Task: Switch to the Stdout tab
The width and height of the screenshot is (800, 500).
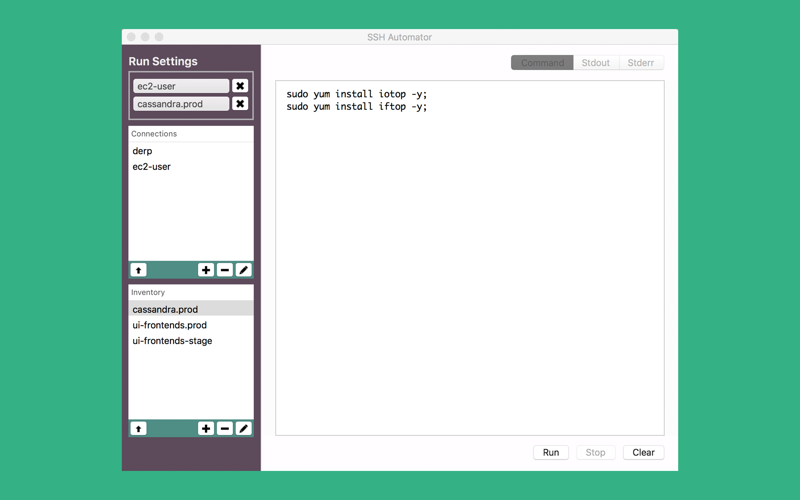Action: tap(595, 63)
